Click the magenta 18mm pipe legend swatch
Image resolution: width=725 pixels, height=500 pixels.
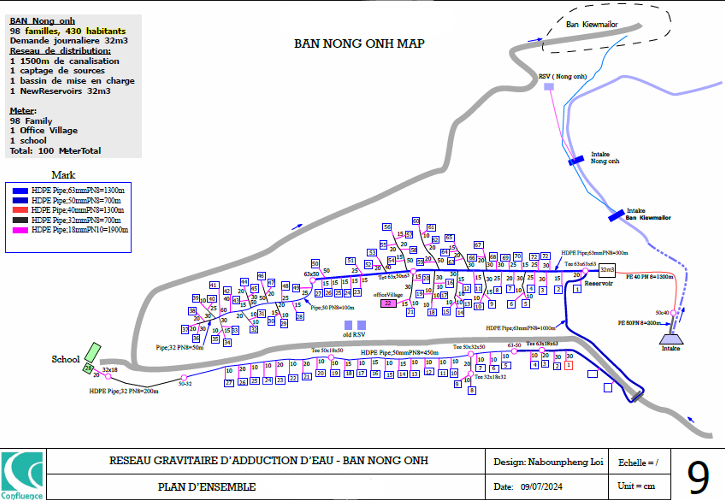coord(18,230)
